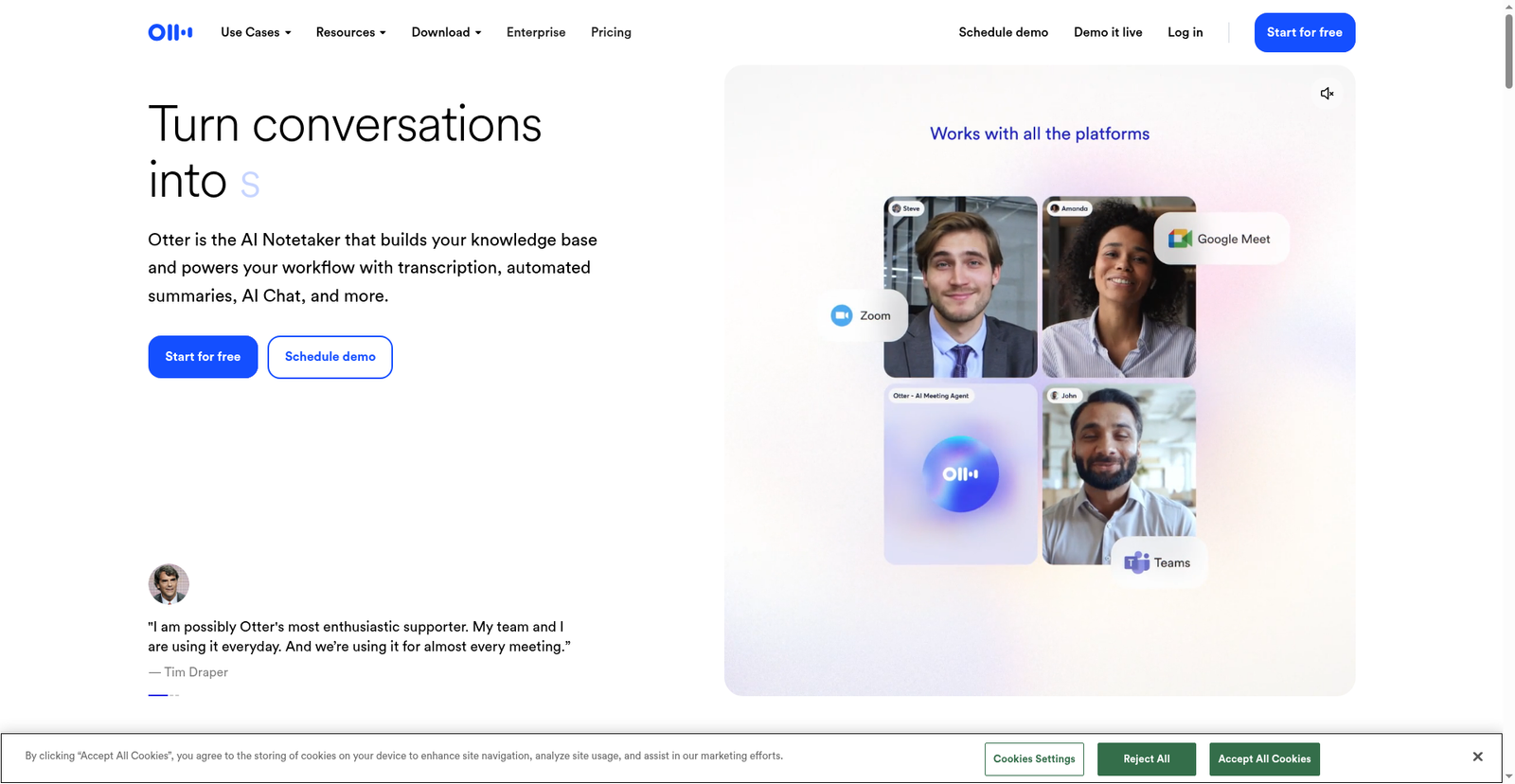Expand the Use Cases dropdown menu

[x=256, y=32]
